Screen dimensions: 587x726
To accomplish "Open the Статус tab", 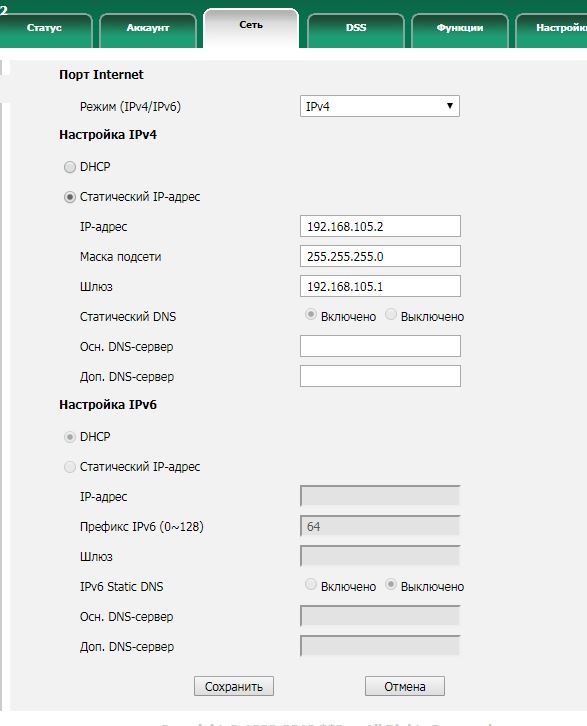I will [44, 30].
